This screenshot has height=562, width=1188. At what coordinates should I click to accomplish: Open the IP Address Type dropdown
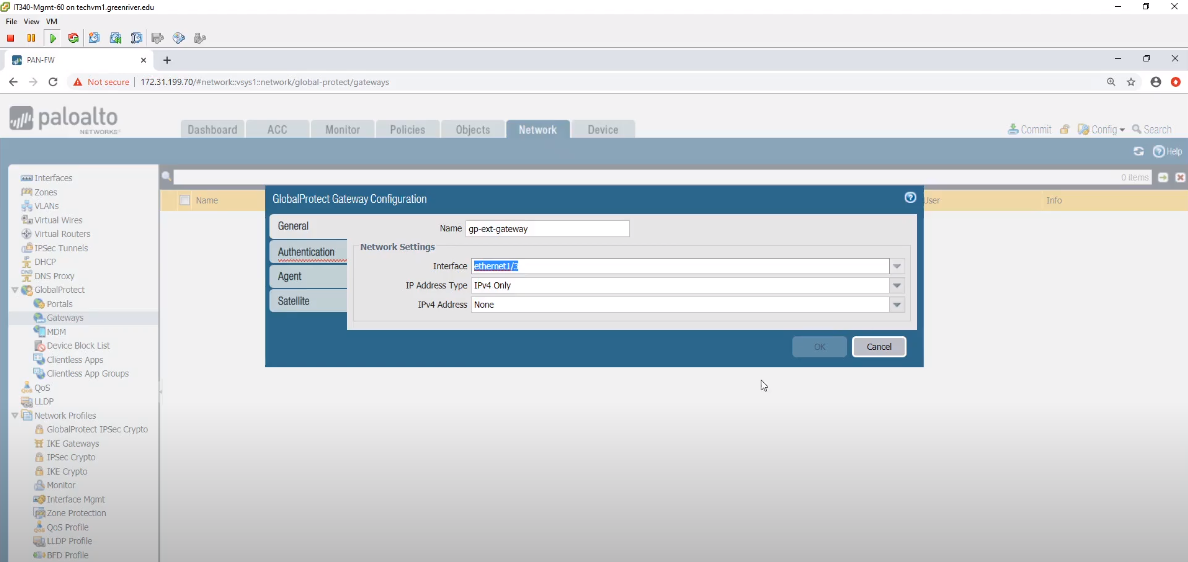pos(897,286)
